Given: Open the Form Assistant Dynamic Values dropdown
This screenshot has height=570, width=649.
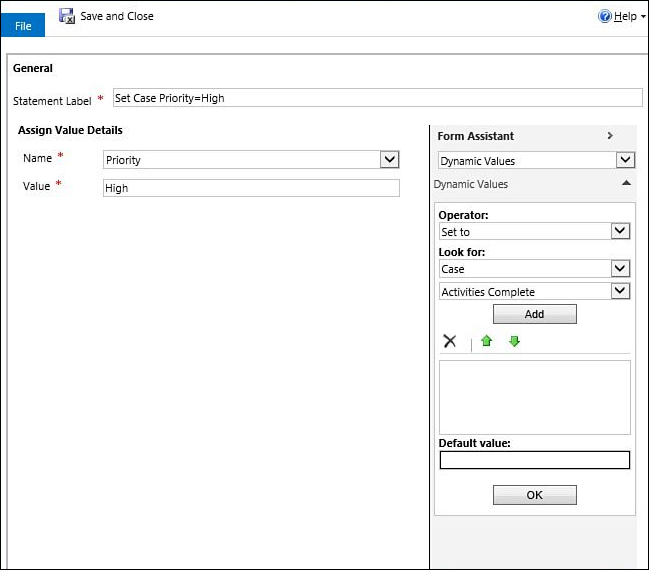Looking at the screenshot, I should pyautogui.click(x=625, y=160).
